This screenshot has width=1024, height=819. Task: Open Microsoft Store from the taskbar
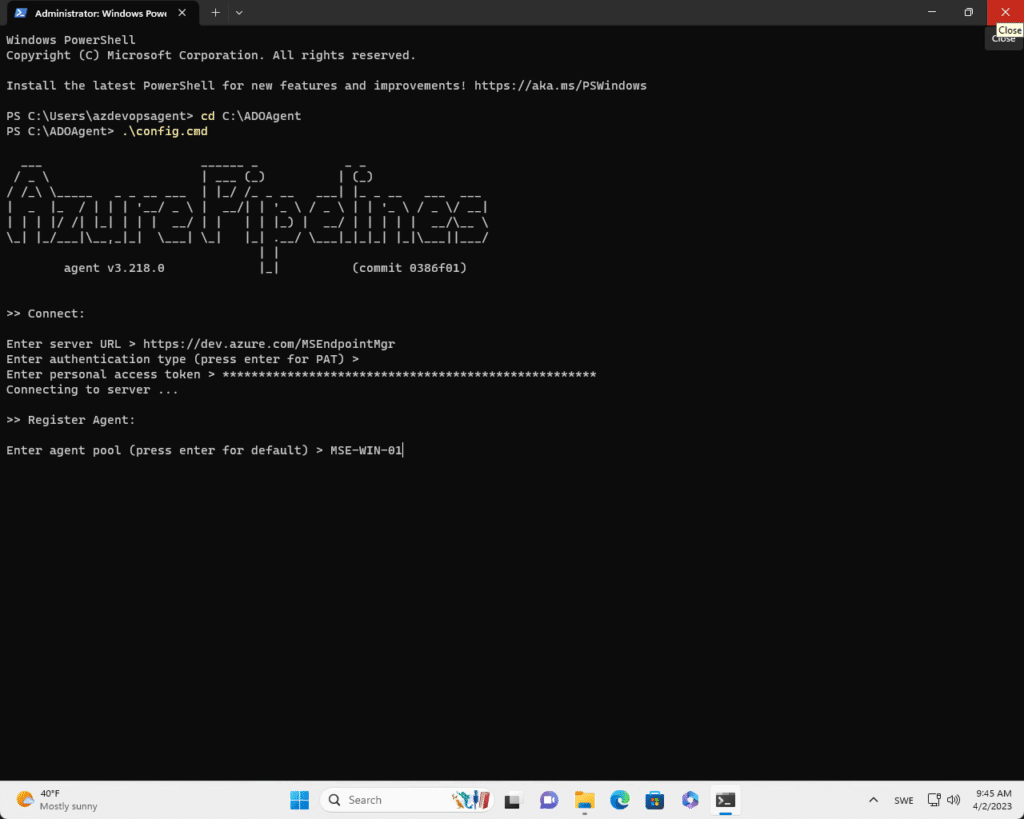(x=655, y=800)
